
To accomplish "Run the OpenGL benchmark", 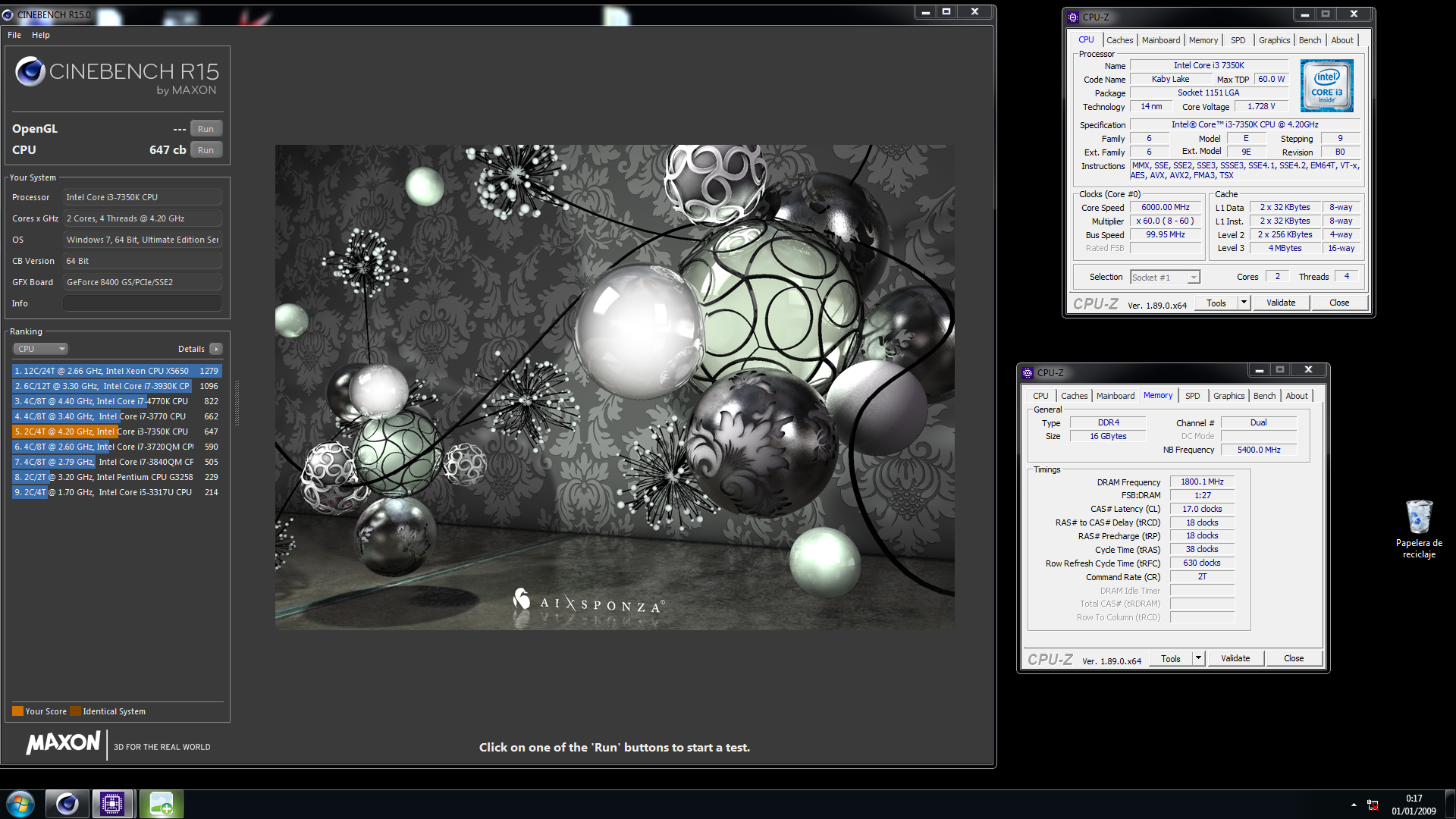I will click(x=206, y=129).
